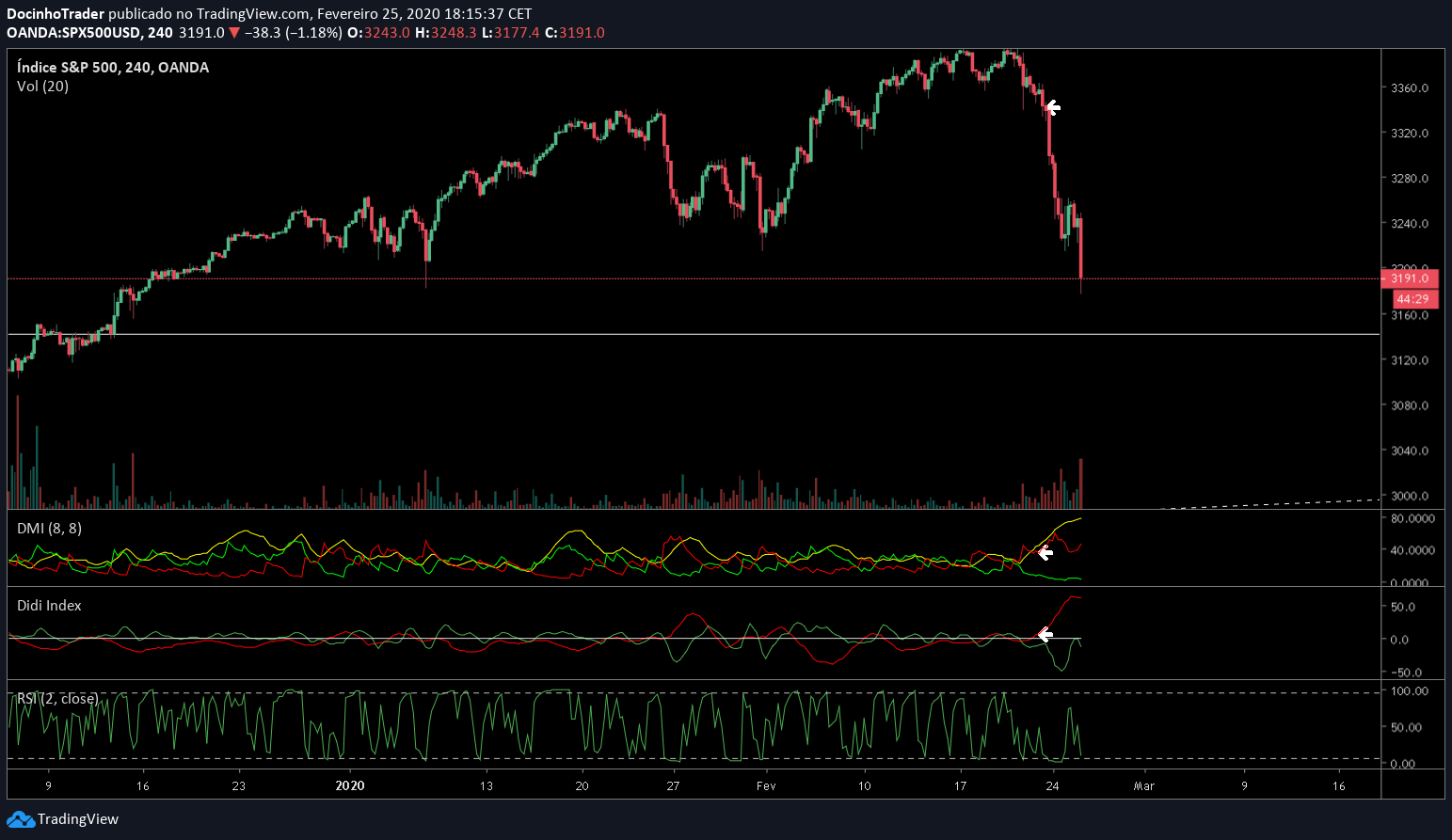
Task: Click the Fev label on the date axis
Action: tap(766, 785)
